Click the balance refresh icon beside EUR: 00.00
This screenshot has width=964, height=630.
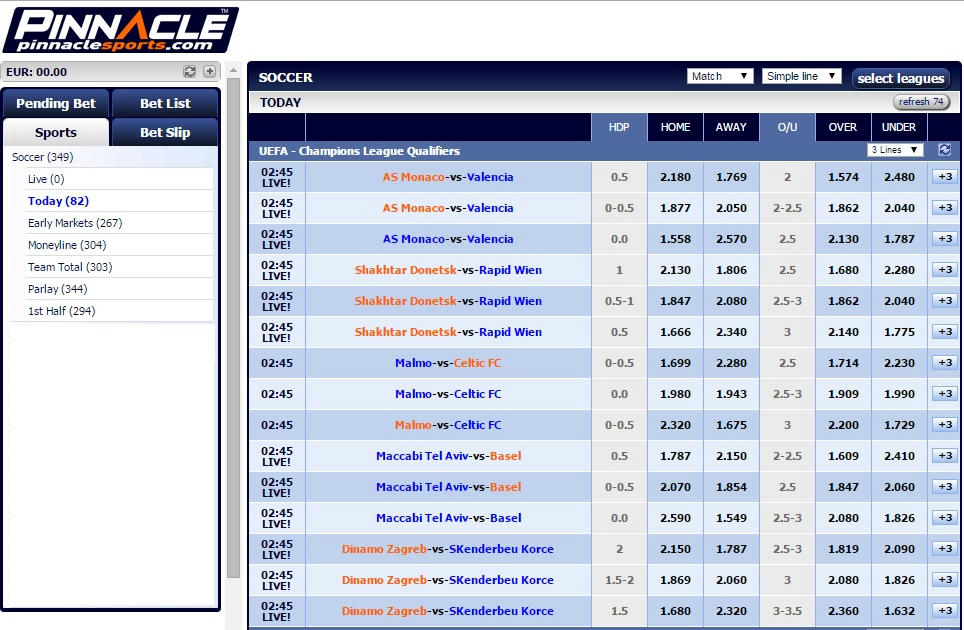(189, 71)
